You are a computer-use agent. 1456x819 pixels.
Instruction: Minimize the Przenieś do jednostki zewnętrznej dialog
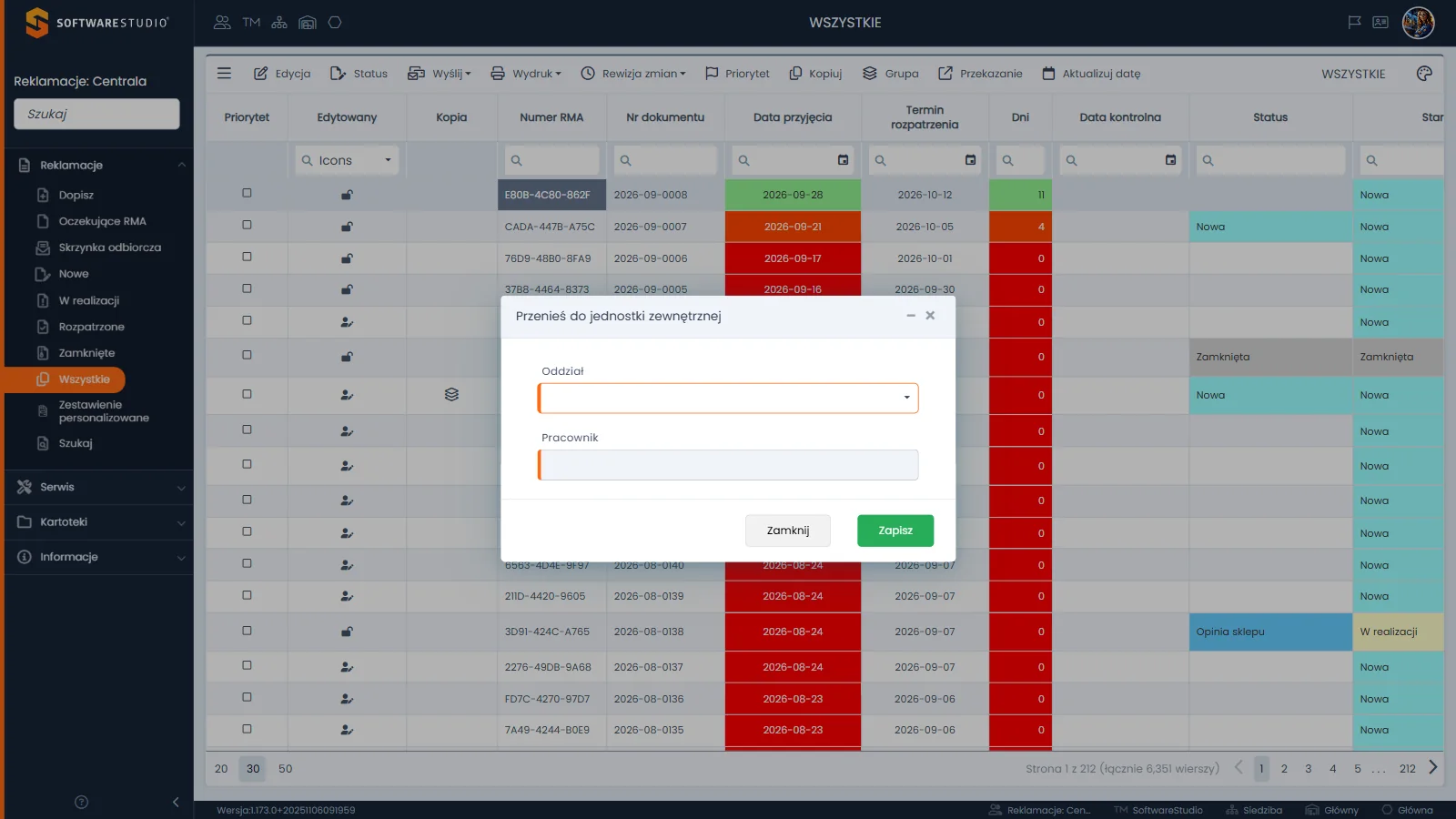point(911,316)
